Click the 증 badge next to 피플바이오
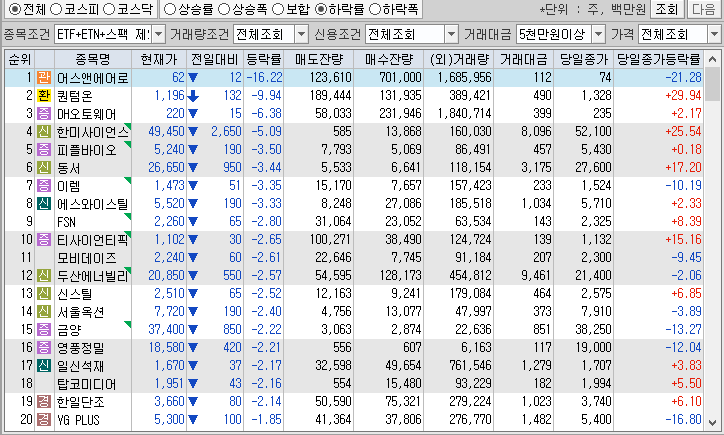The width and height of the screenshot is (724, 435). 44,150
